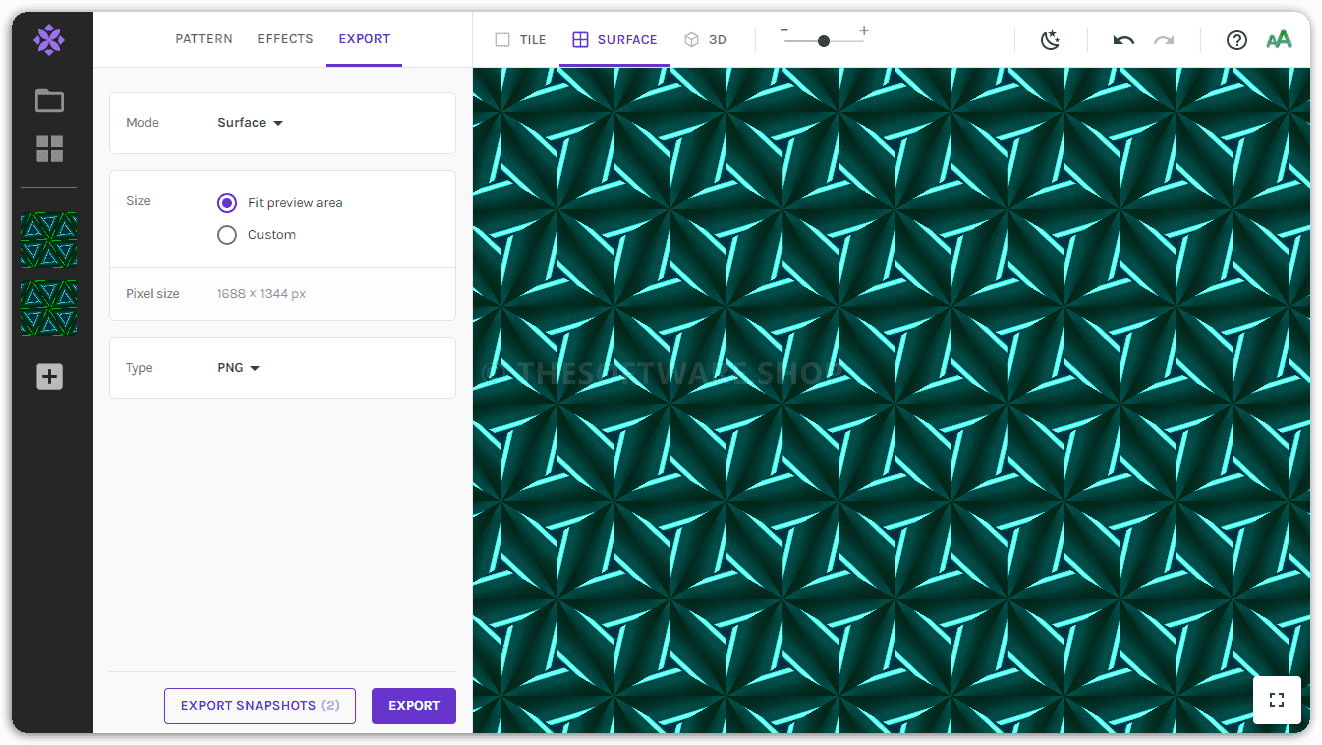The height and width of the screenshot is (745, 1322).
Task: Select Fit preview area radio option
Action: pos(227,203)
